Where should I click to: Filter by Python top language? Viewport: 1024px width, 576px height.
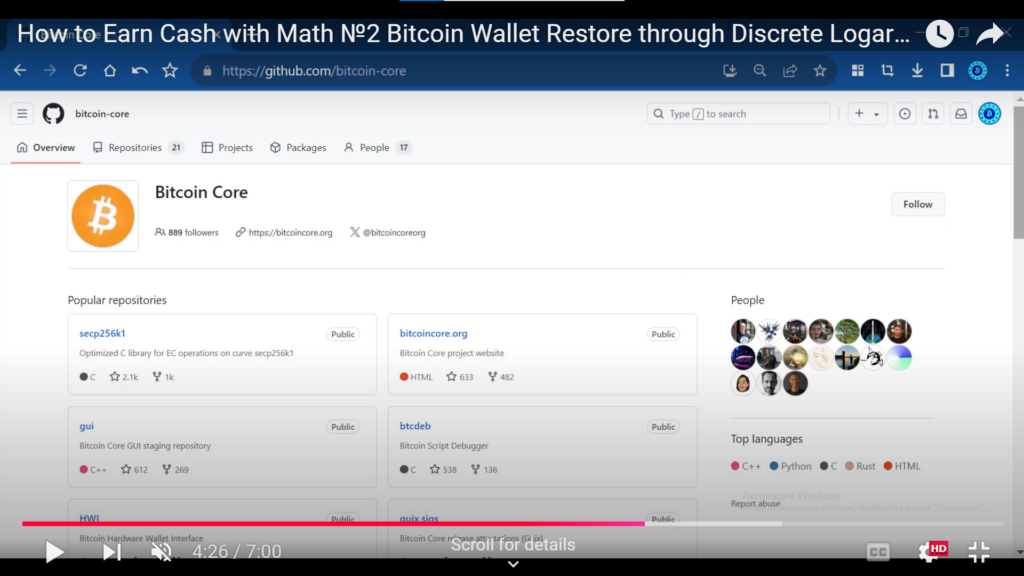[x=790, y=466]
